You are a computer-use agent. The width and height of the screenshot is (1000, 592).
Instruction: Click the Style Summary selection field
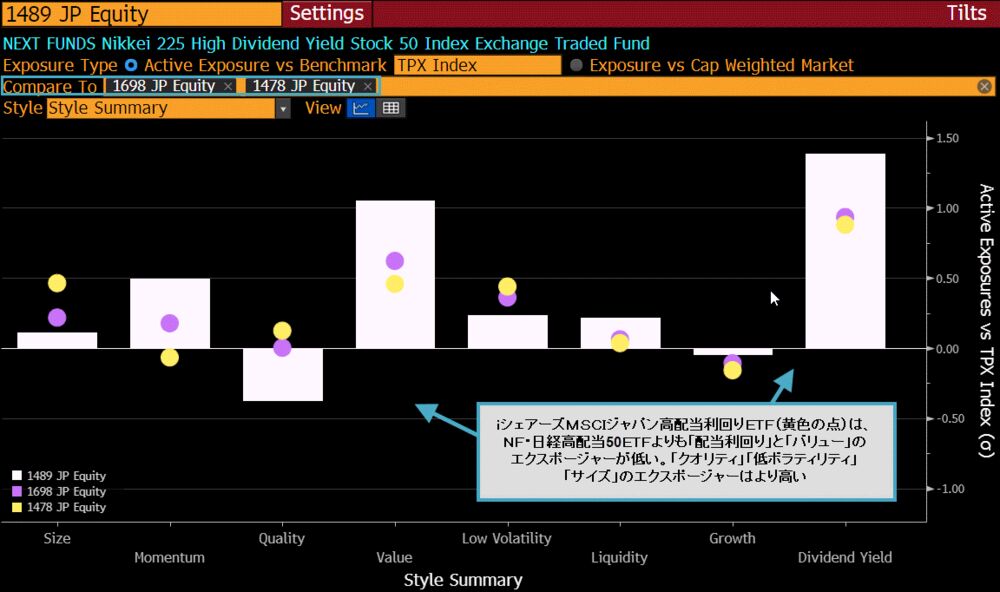[161, 108]
